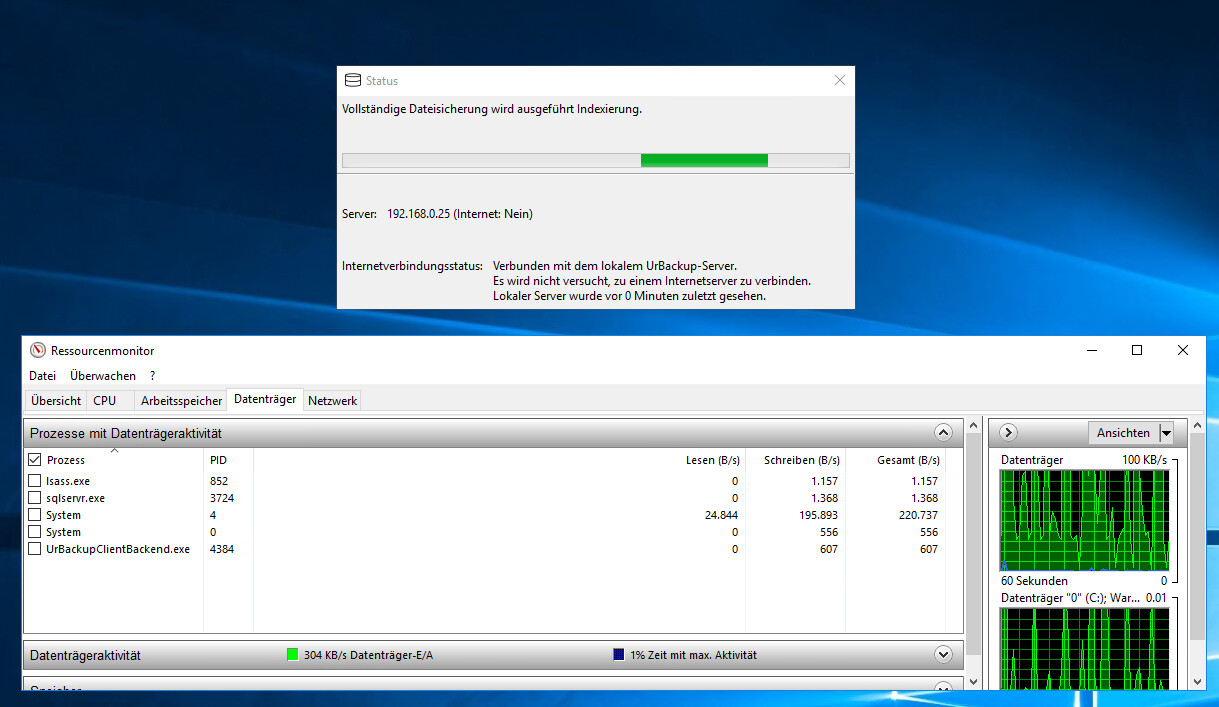Viewport: 1219px width, 707px height.
Task: Maximize the Ressourcenmonitor window
Action: [x=1137, y=350]
